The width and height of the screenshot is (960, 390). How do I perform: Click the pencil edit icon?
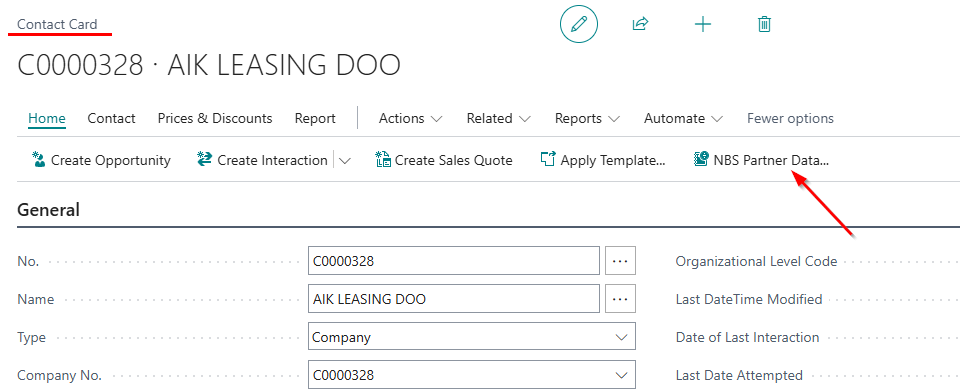tap(579, 24)
